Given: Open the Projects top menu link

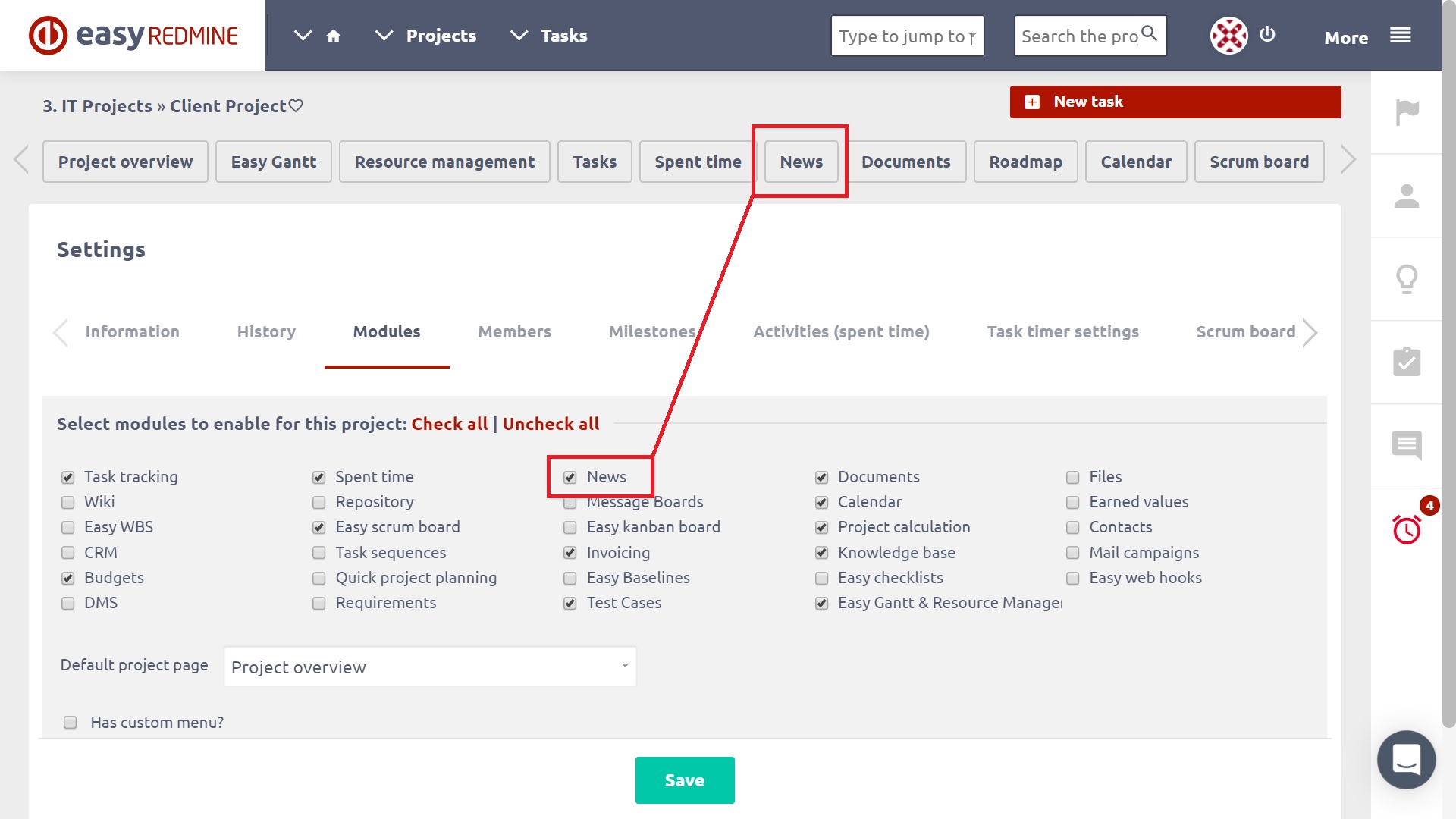Looking at the screenshot, I should pyautogui.click(x=441, y=36).
